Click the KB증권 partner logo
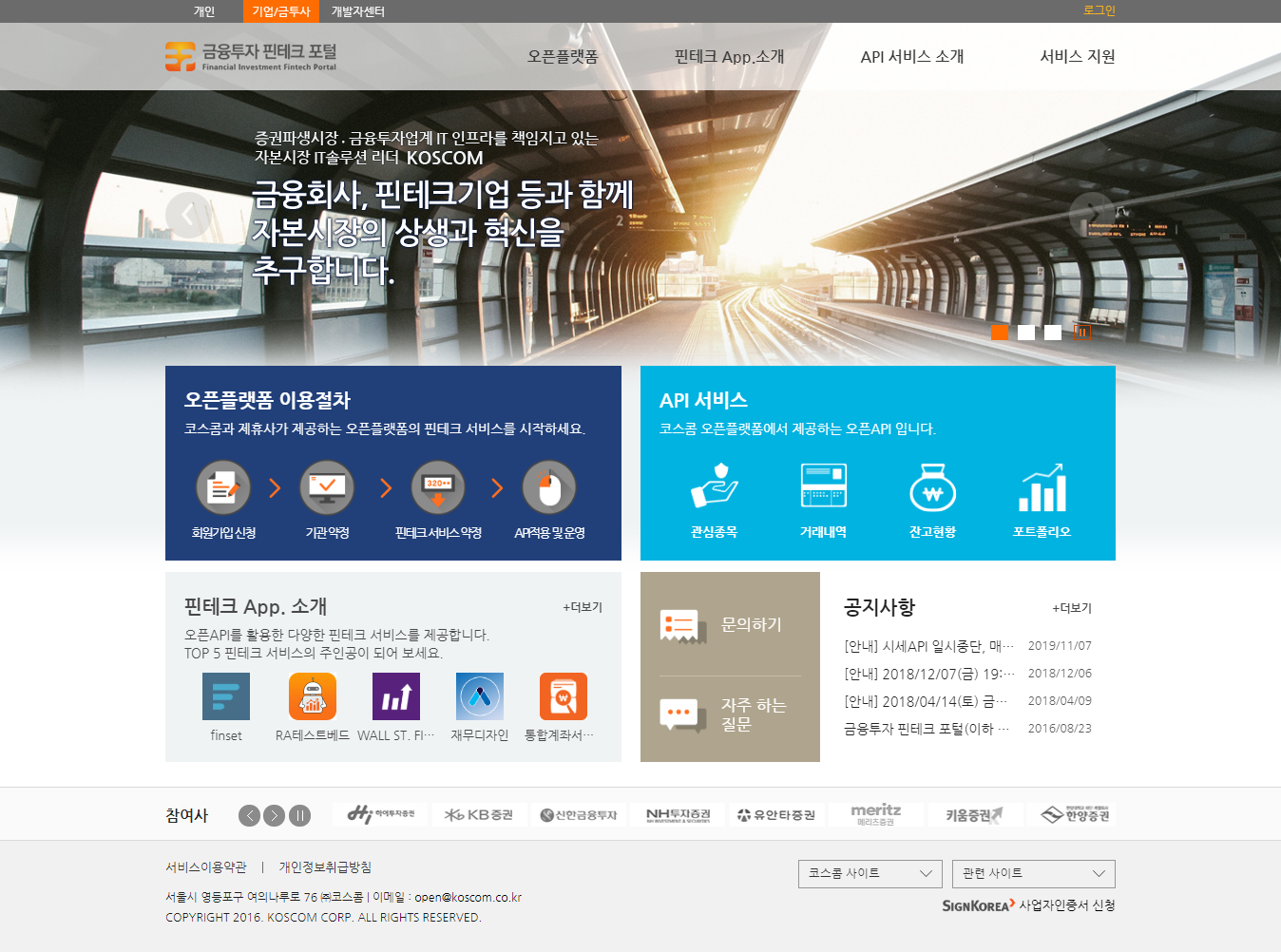Image resolution: width=1281 pixels, height=952 pixels. (479, 815)
